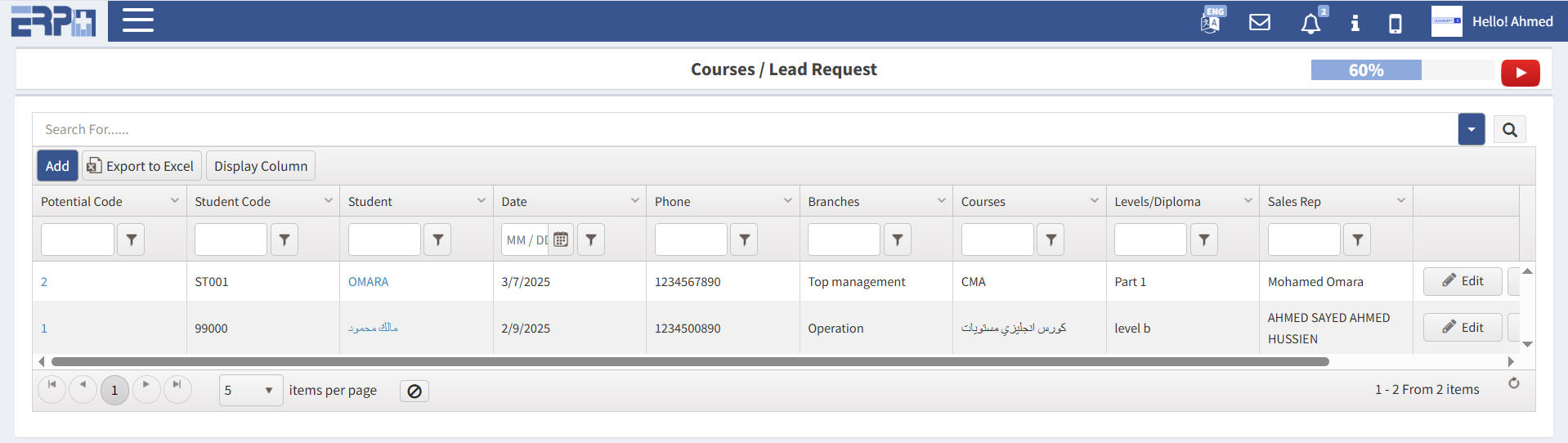Open the items per page dropdown
Image resolution: width=1568 pixels, height=443 pixels.
pos(250,391)
